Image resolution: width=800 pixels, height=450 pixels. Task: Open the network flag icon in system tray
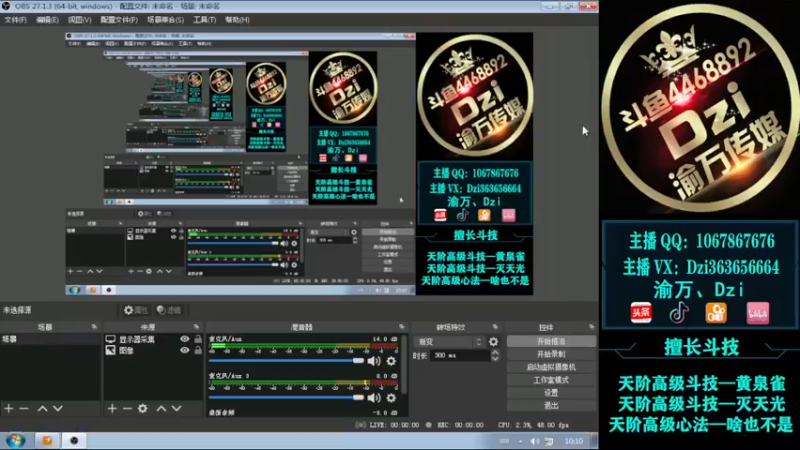tap(549, 441)
